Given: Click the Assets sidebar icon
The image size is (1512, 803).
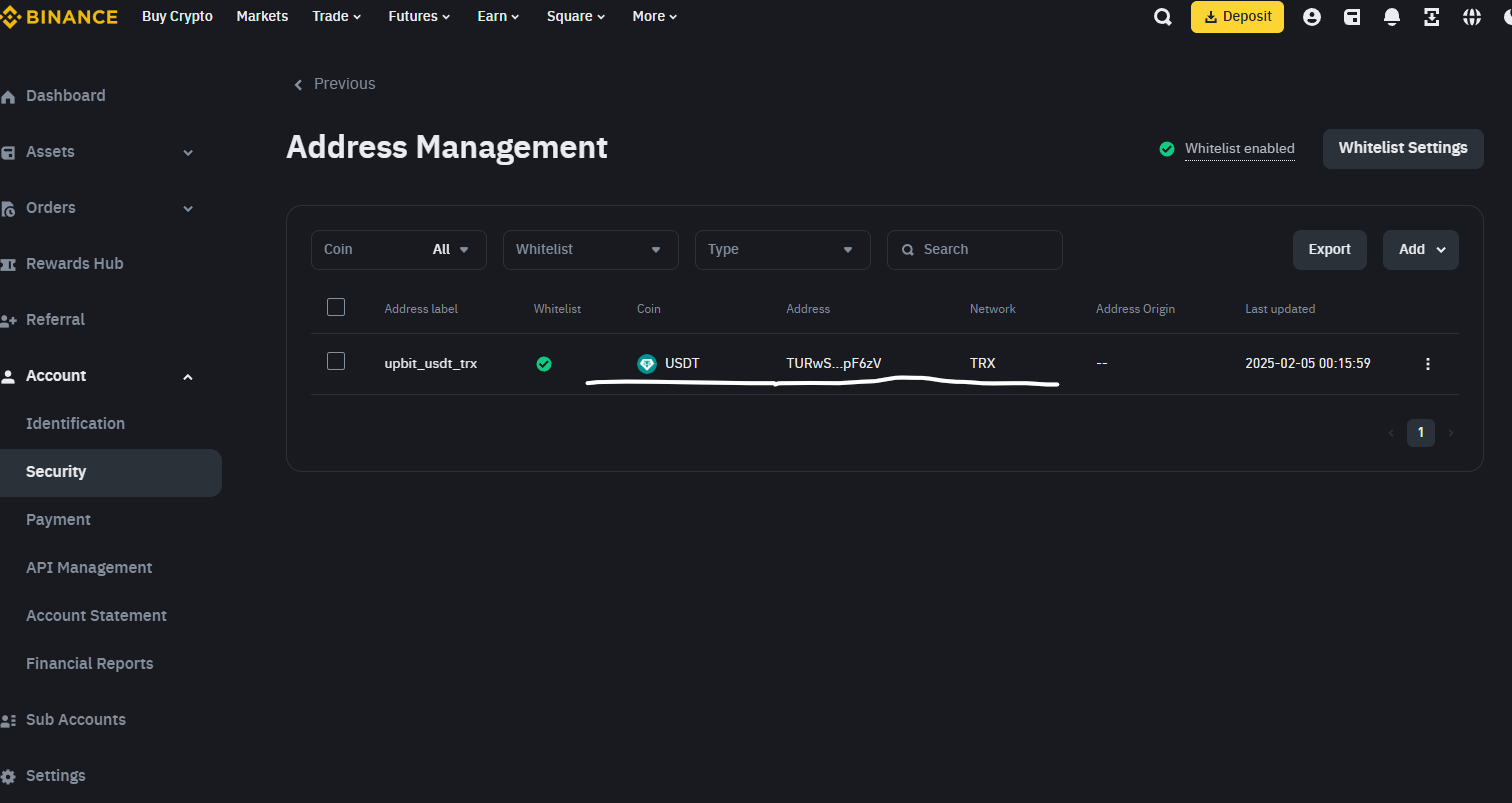Looking at the screenshot, I should point(8,153).
